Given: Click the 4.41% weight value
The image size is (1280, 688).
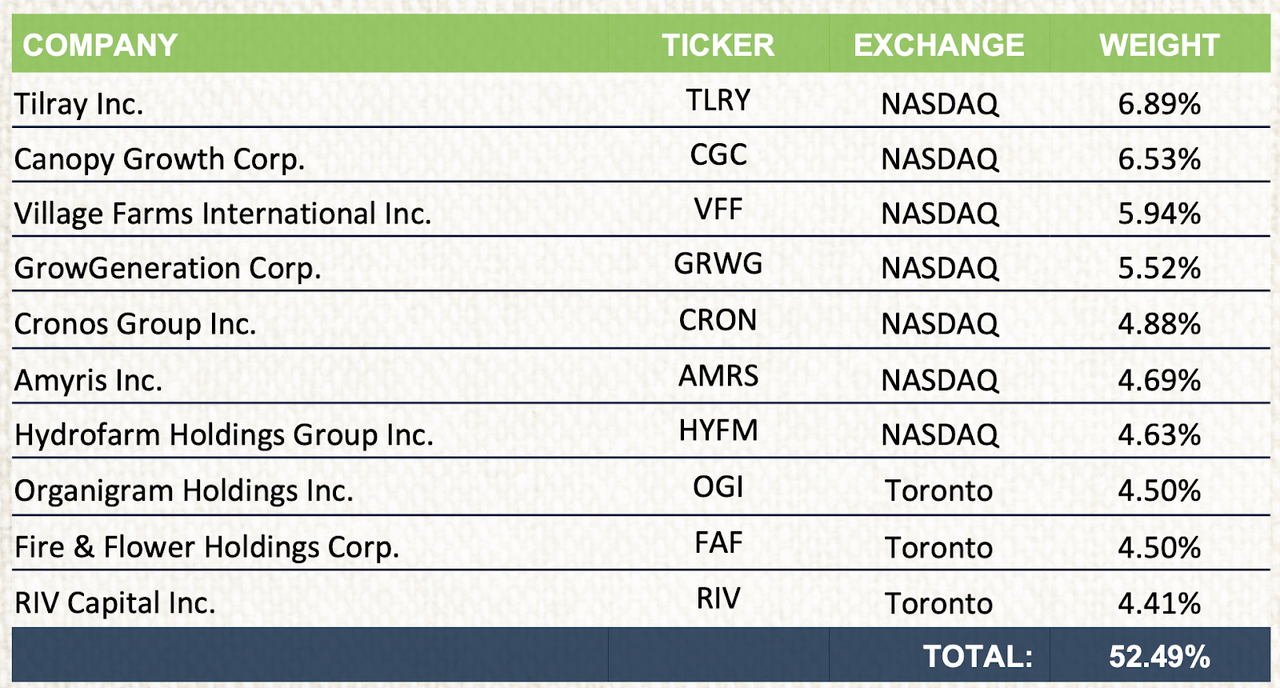Looking at the screenshot, I should 1160,603.
